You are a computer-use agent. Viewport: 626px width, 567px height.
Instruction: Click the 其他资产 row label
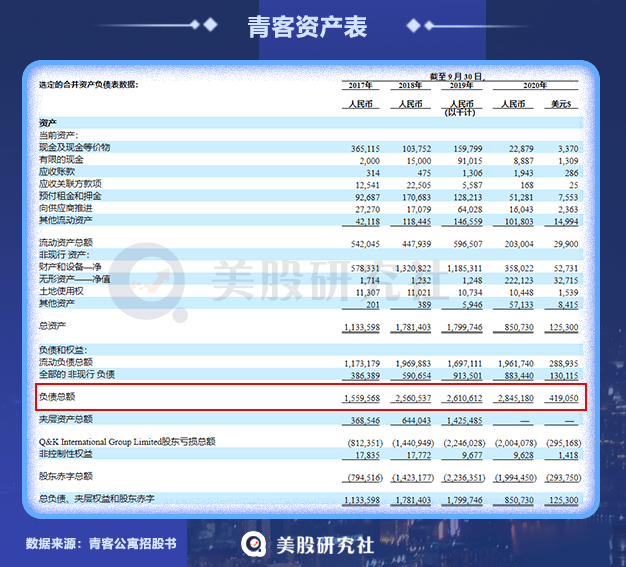tap(57, 303)
